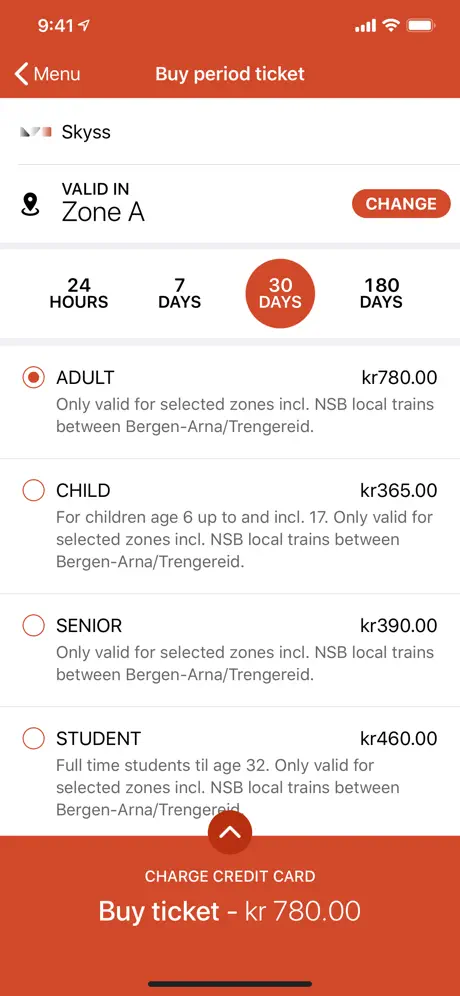Select the STUDENT ticket radio button
460x996 pixels.
click(x=33, y=739)
